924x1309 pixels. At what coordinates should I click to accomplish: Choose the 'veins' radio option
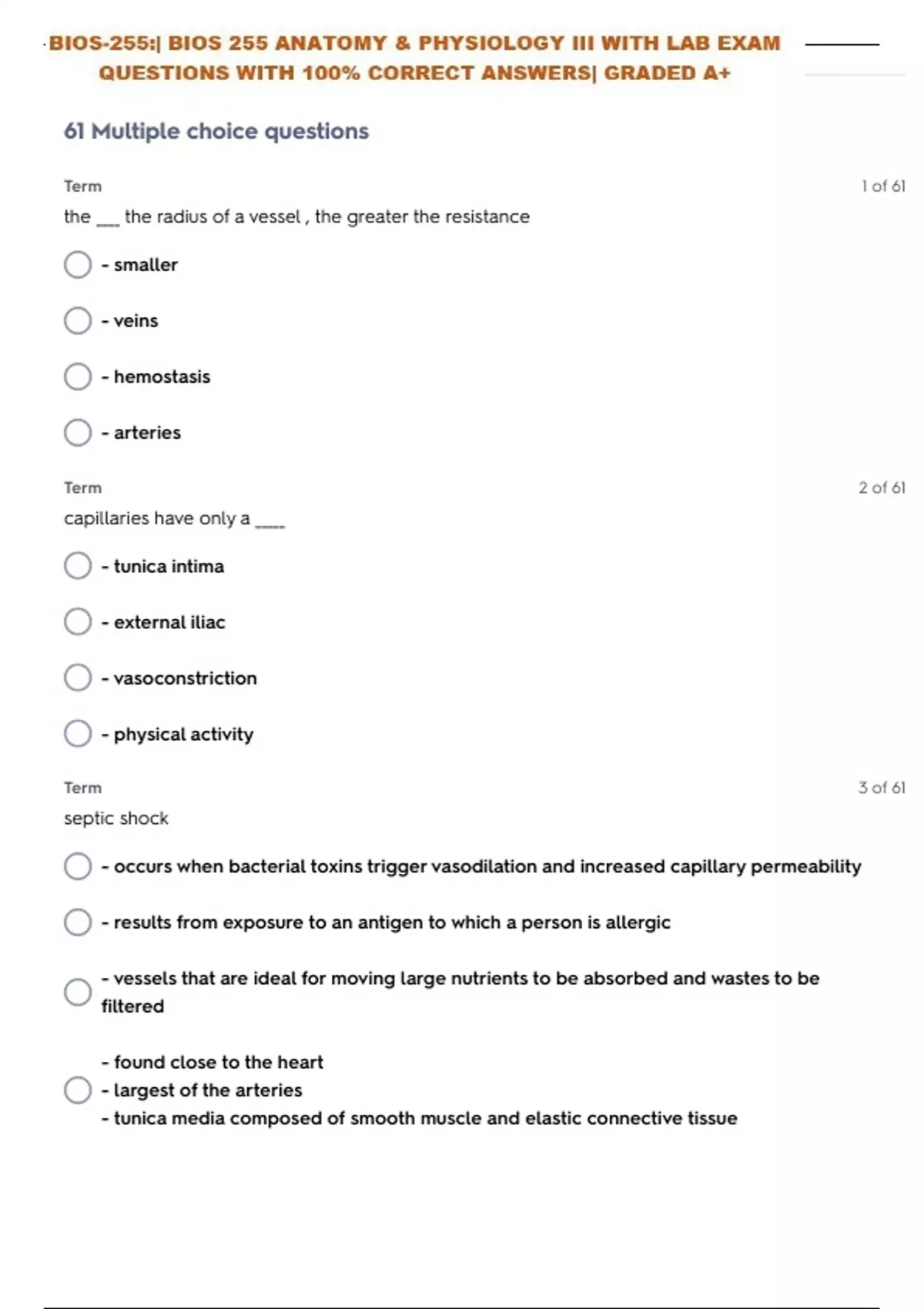pyautogui.click(x=78, y=320)
